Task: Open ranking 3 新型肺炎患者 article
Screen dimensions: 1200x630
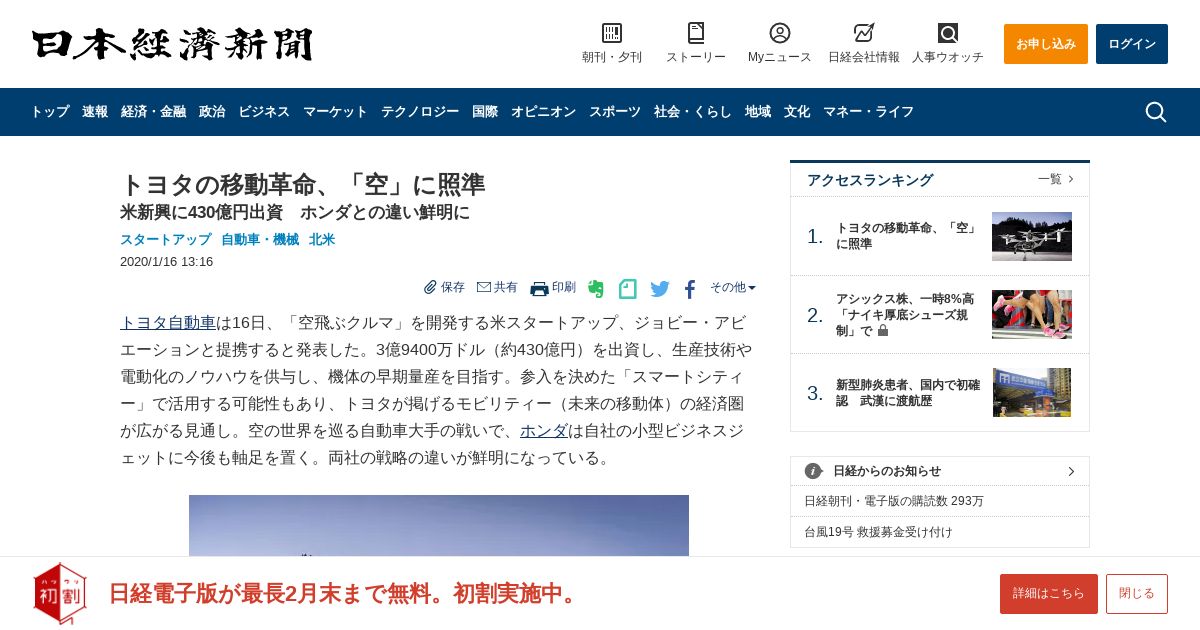Action: click(x=908, y=393)
